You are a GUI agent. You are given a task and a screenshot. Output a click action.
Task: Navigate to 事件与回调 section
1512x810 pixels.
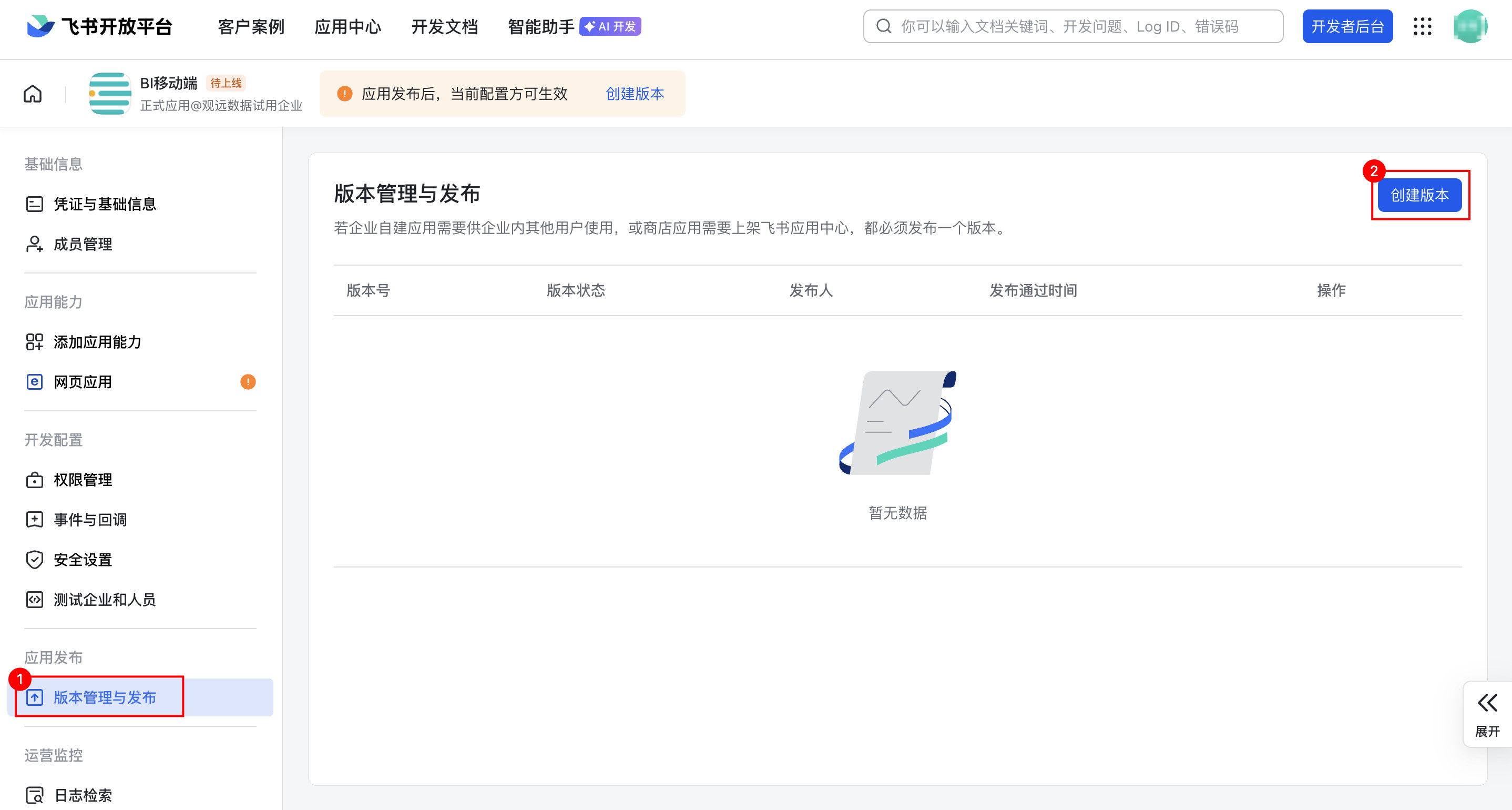pyautogui.click(x=90, y=520)
